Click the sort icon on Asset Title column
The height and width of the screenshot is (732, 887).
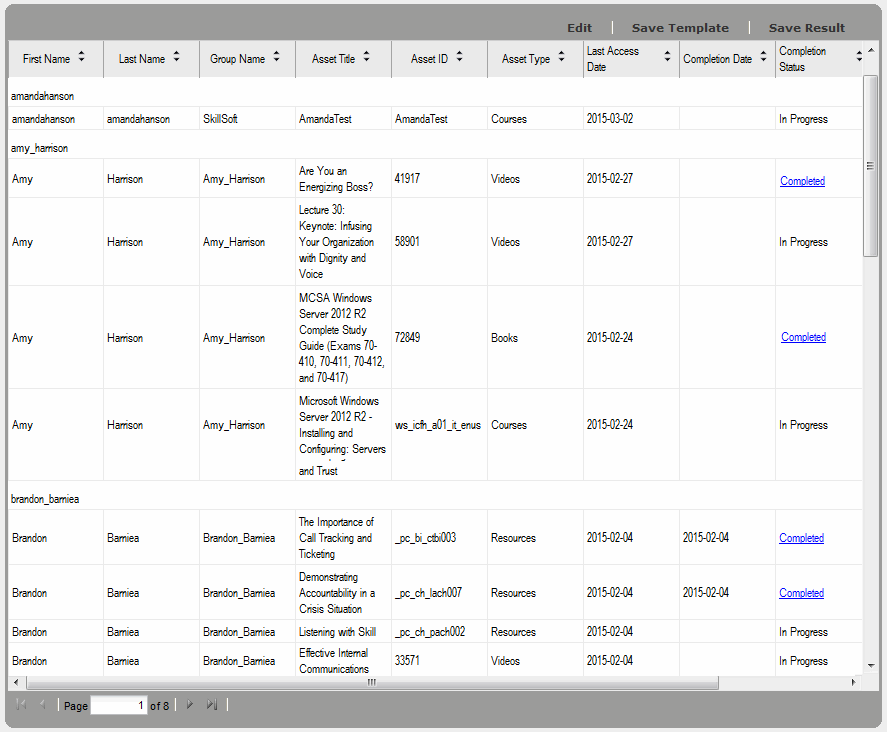pos(369,58)
